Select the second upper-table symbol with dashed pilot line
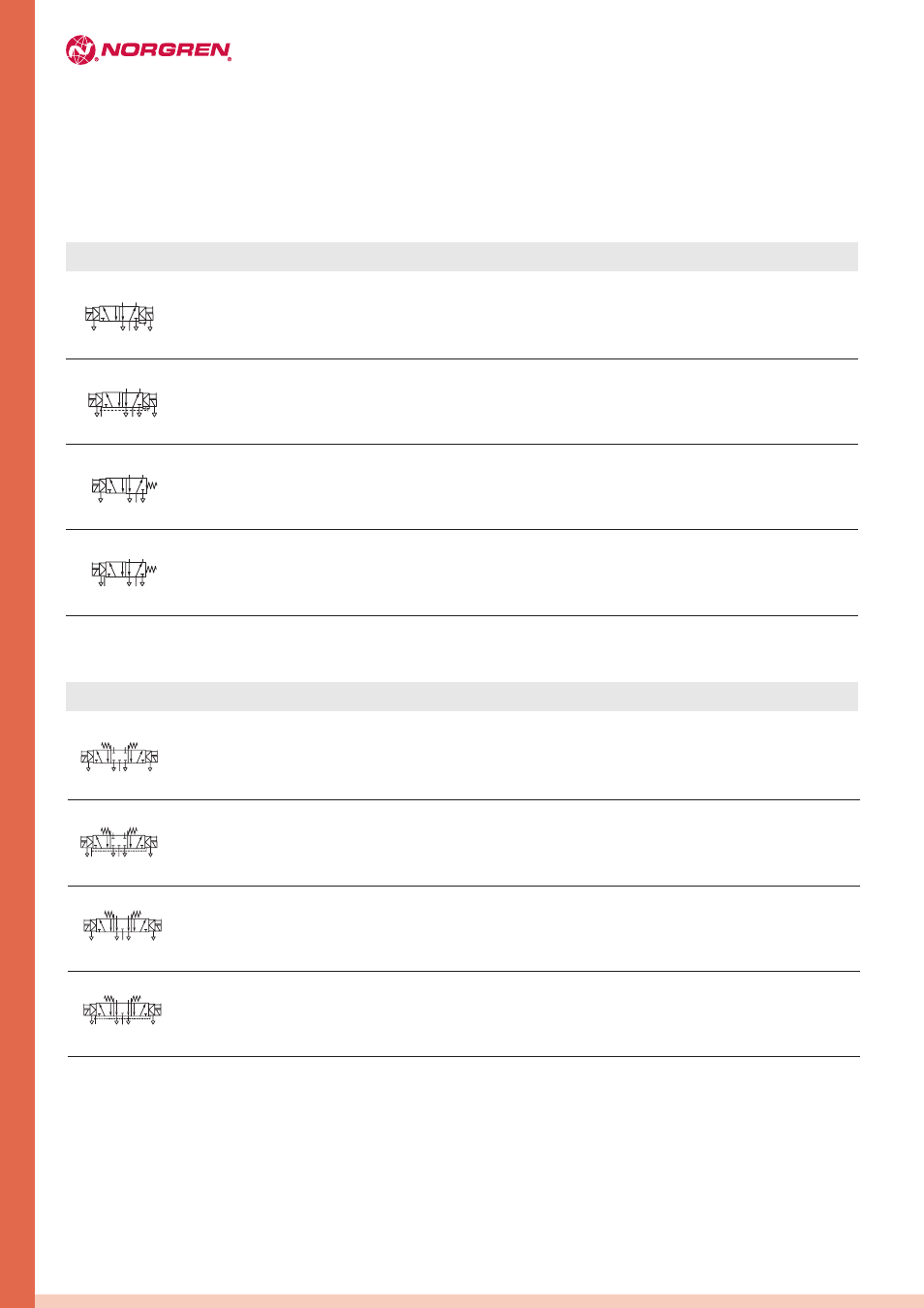924x1308 pixels. [122, 403]
